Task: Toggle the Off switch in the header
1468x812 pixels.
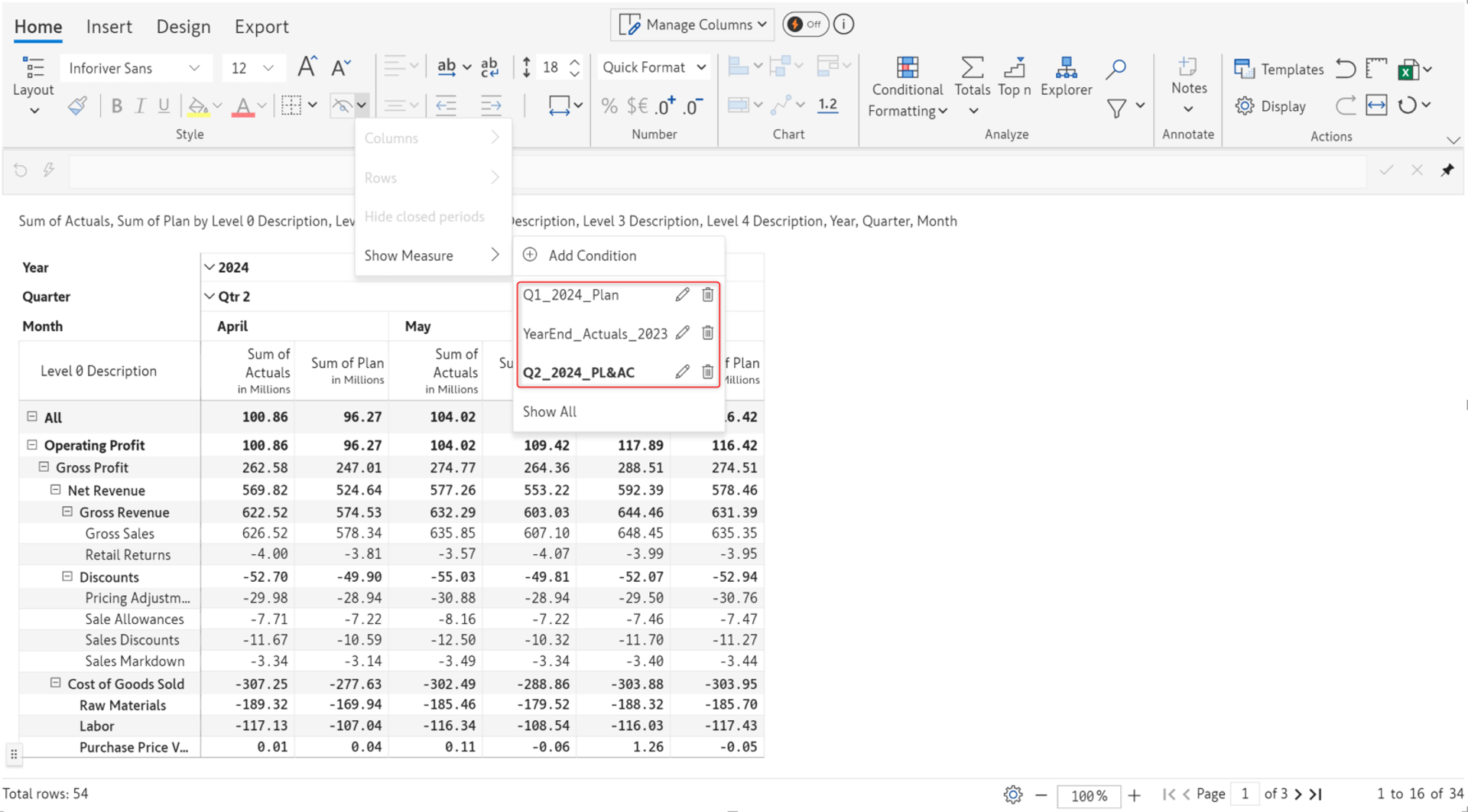Action: click(x=805, y=24)
